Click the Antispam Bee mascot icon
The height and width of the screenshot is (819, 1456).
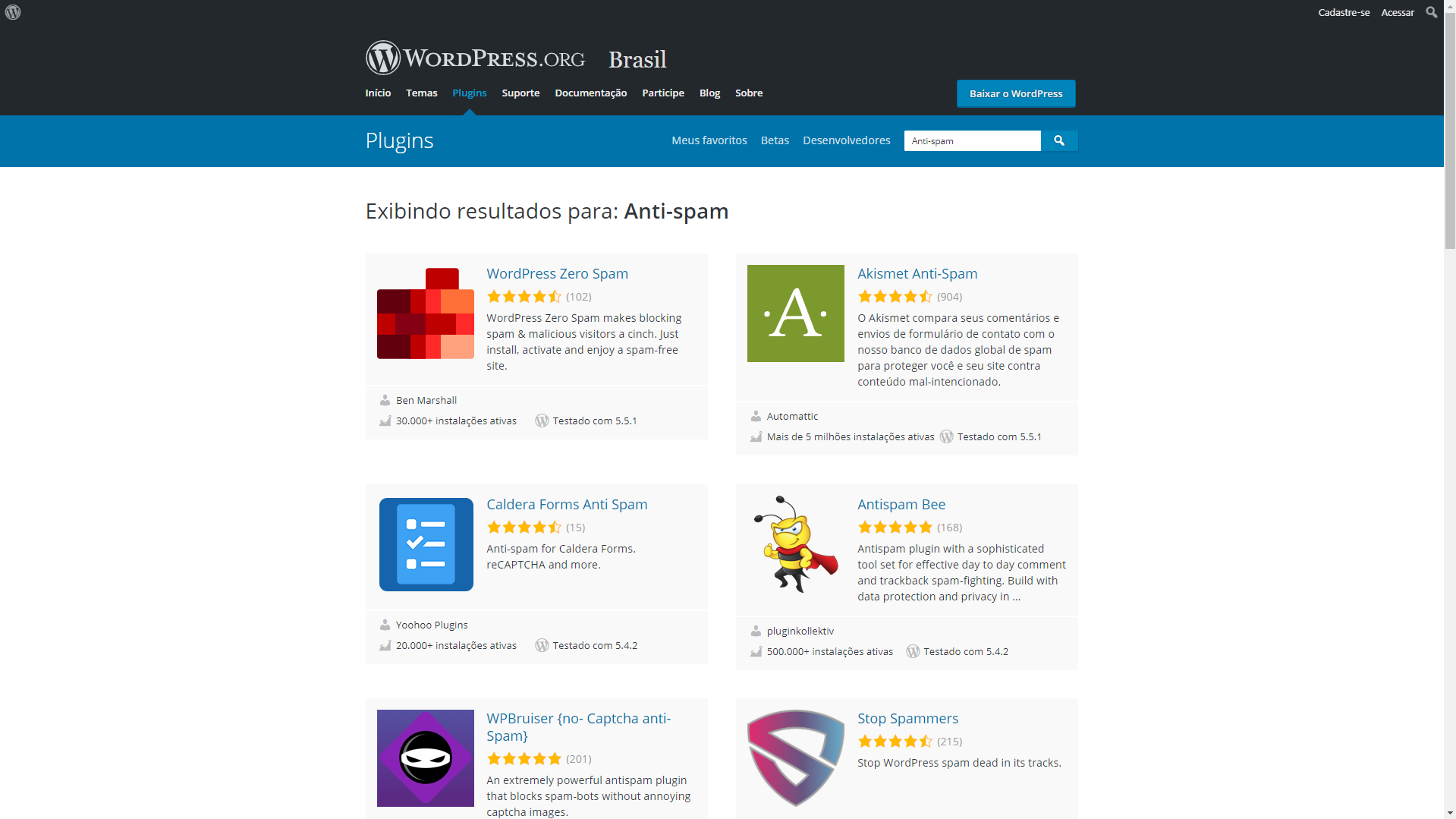pyautogui.click(x=796, y=544)
